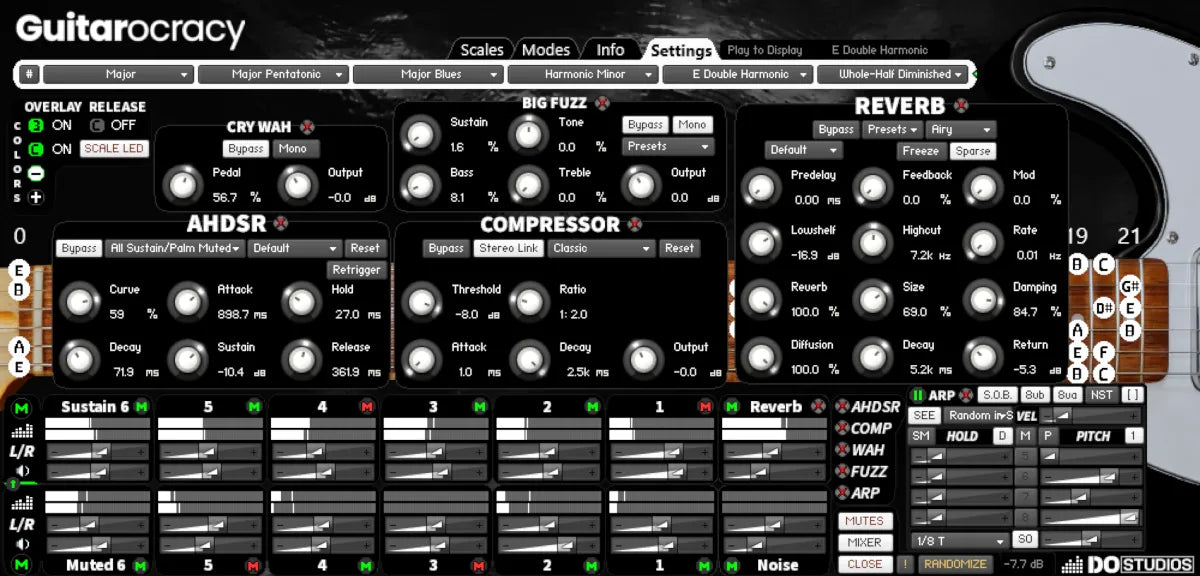
Task: Close the BIG FUZZ panel with red X
Action: tap(601, 103)
